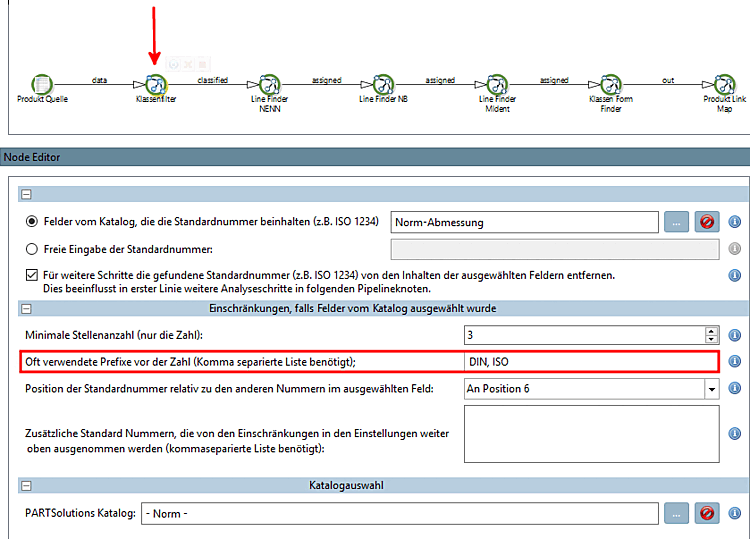Click the 'out' connection label
The width and height of the screenshot is (750, 539).
pos(668,80)
